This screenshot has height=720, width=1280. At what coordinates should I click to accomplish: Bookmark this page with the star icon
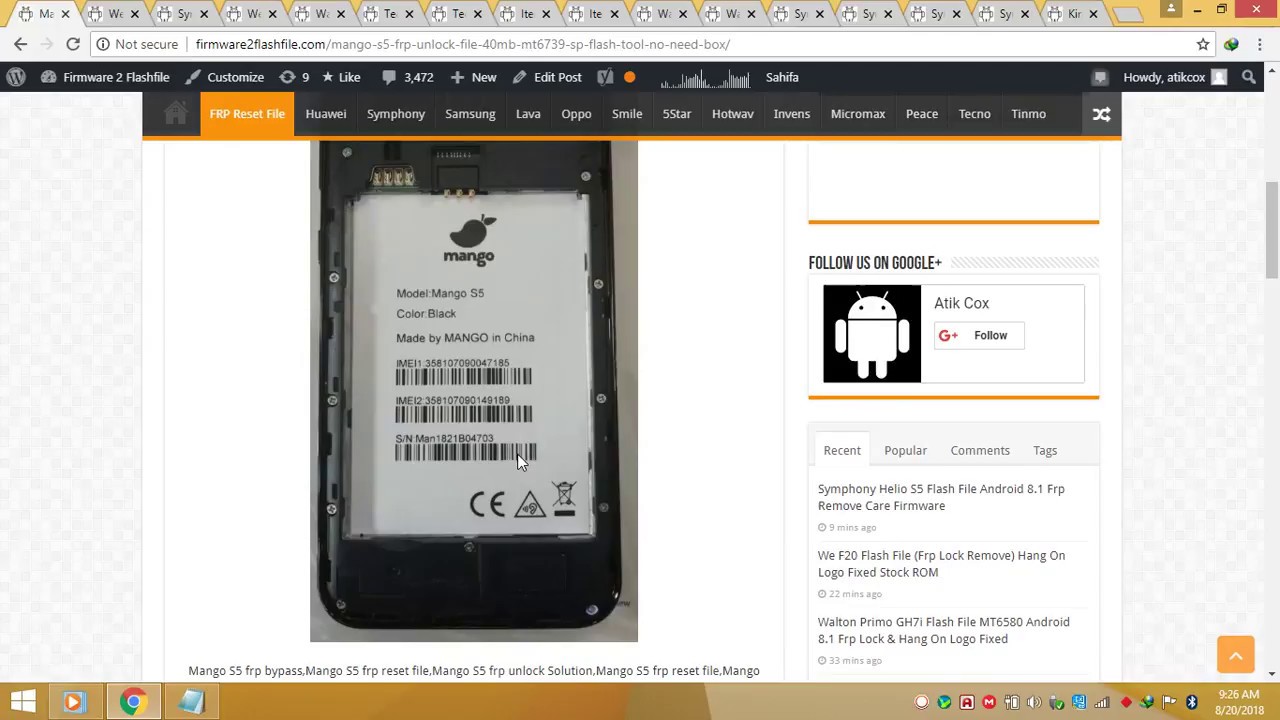tap(1203, 44)
